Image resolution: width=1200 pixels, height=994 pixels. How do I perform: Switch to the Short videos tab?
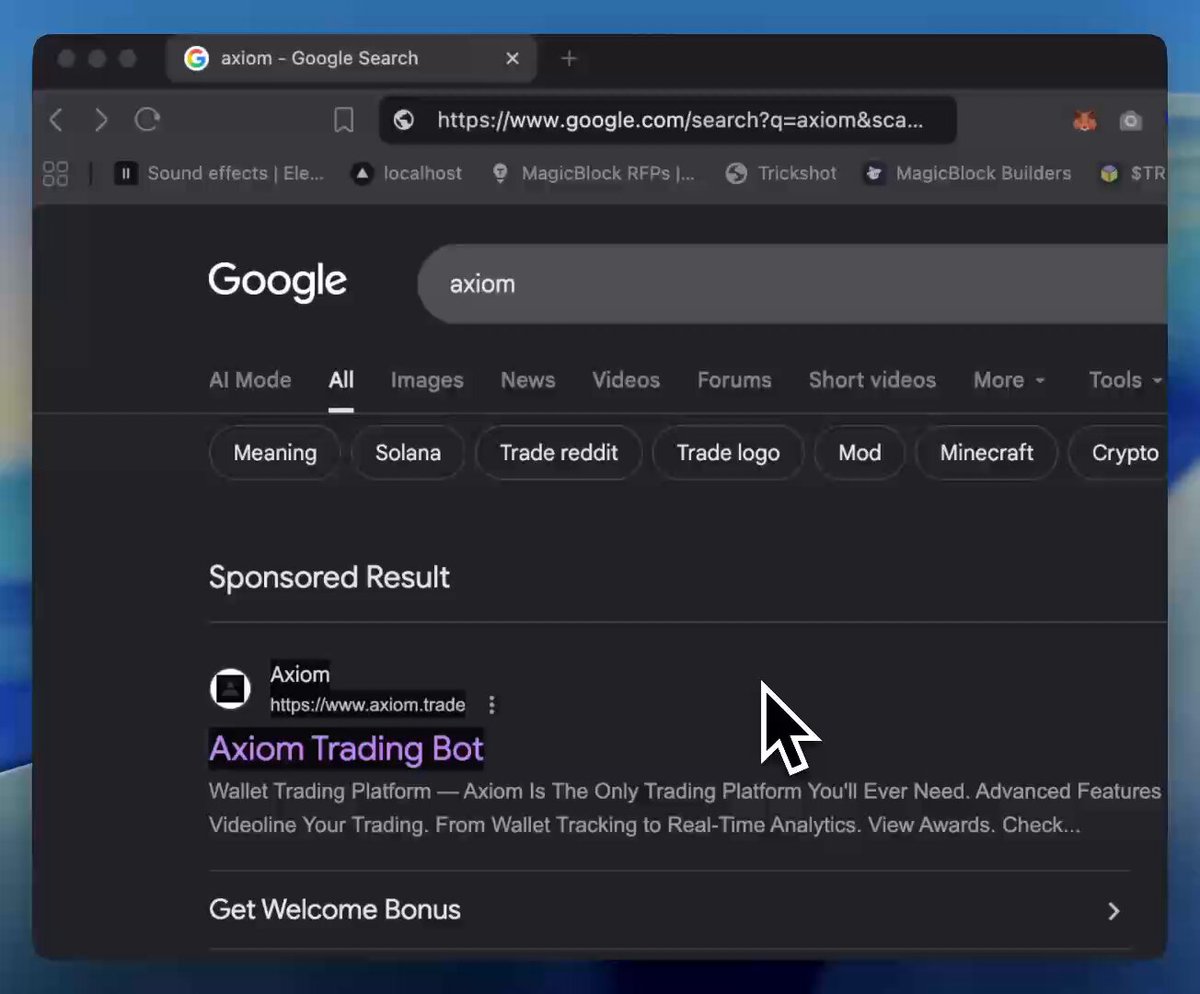pos(872,380)
